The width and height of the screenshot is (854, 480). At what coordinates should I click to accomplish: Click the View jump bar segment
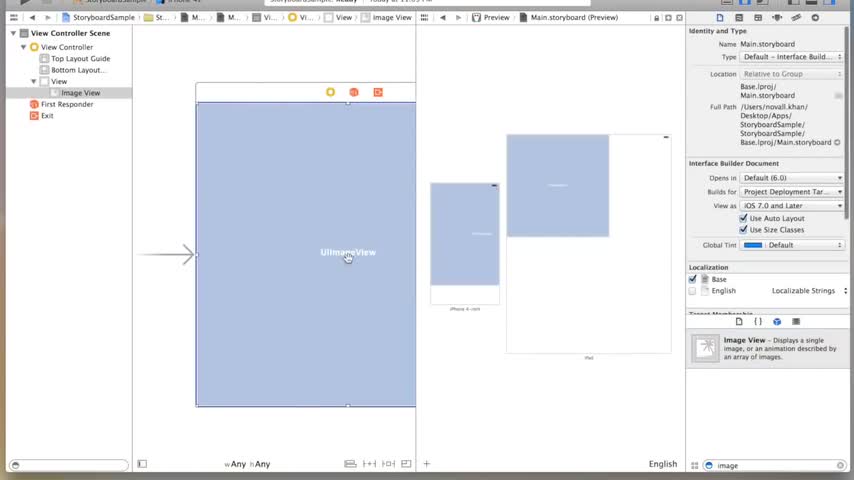(338, 17)
